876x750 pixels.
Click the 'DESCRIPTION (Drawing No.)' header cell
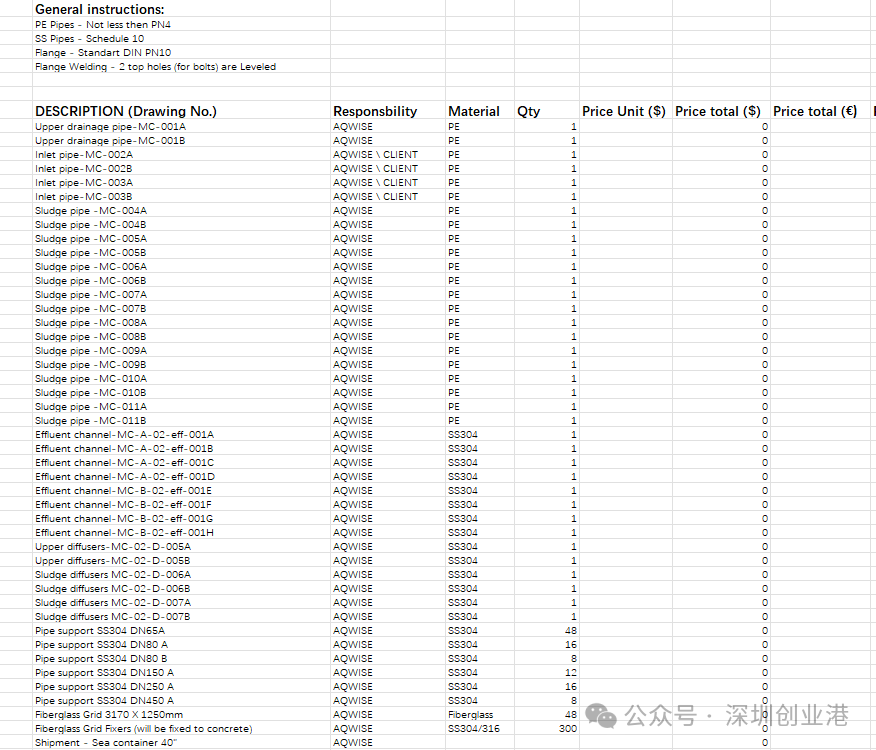click(181, 111)
